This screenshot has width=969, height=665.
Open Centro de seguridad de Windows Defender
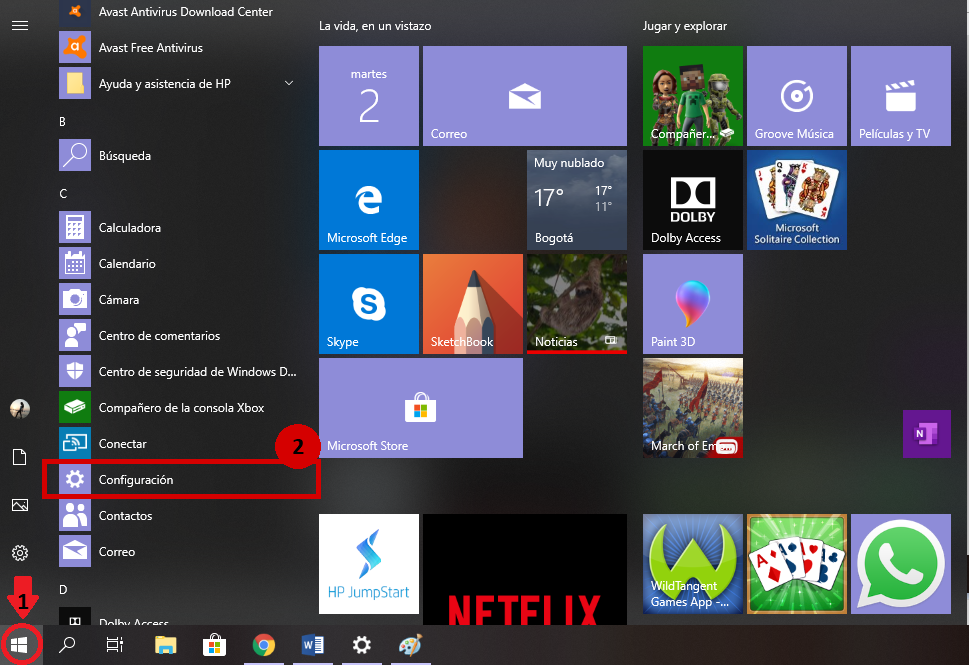179,371
